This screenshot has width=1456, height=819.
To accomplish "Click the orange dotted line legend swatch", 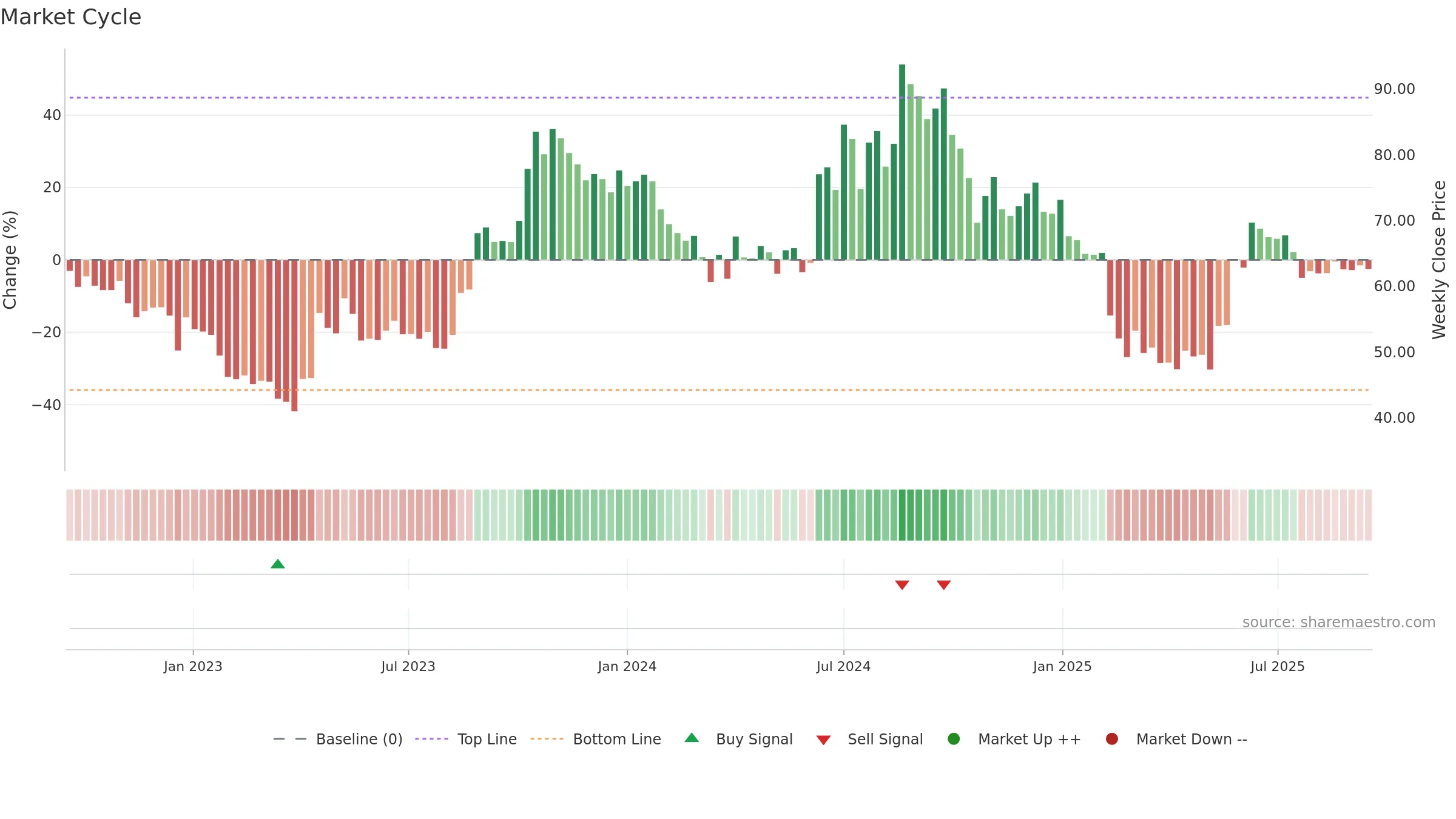I will point(547,739).
